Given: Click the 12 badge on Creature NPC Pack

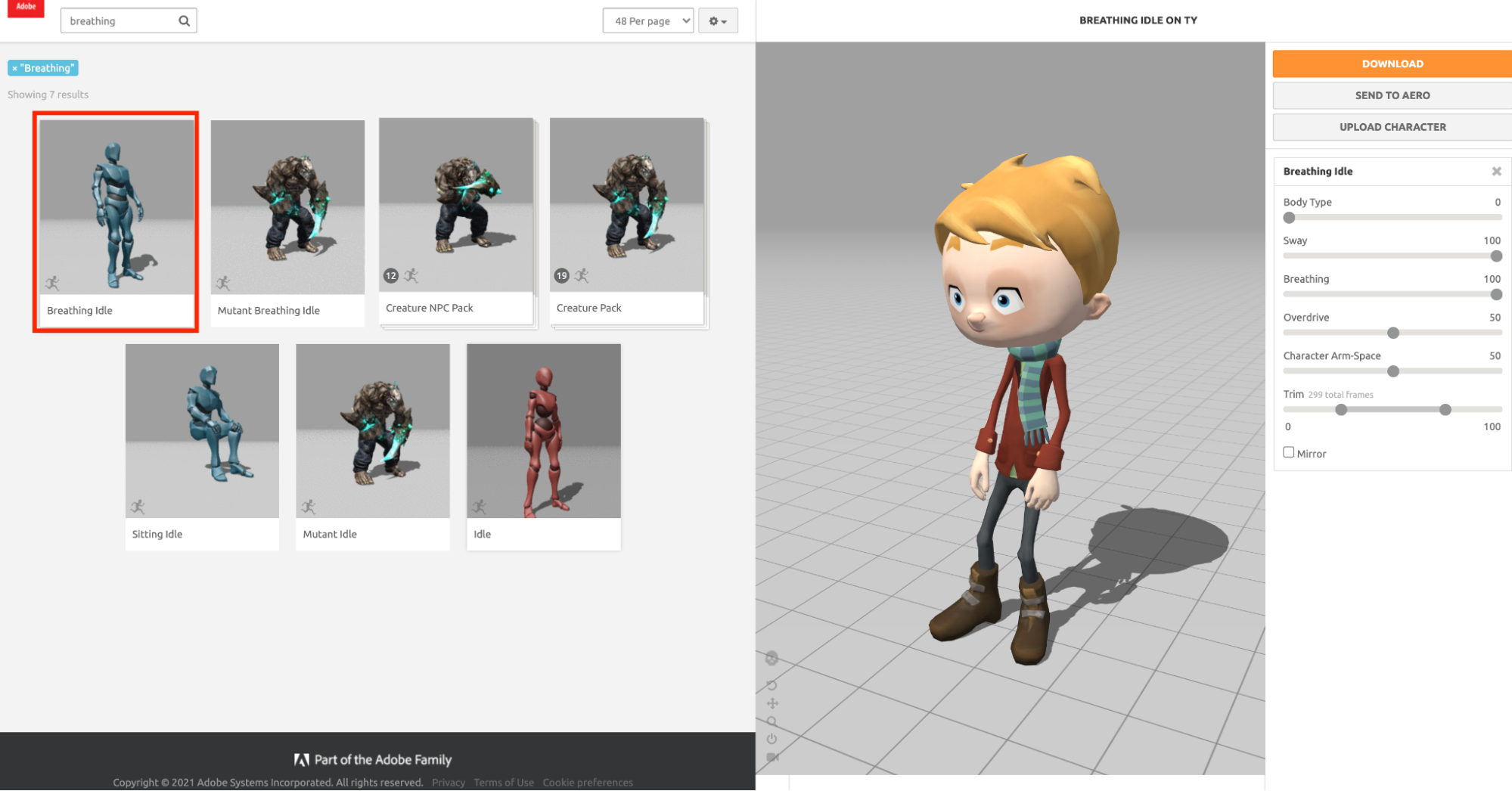Looking at the screenshot, I should [390, 276].
